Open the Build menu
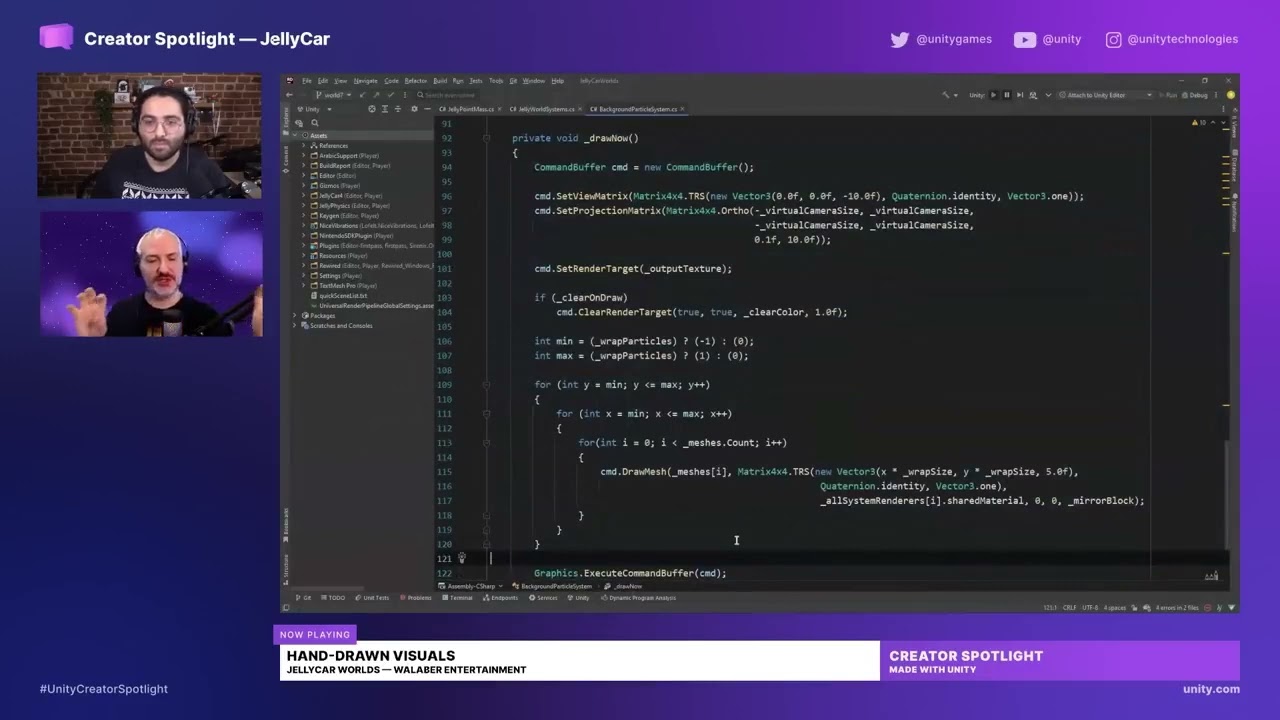This screenshot has width=1280, height=720. pos(440,81)
